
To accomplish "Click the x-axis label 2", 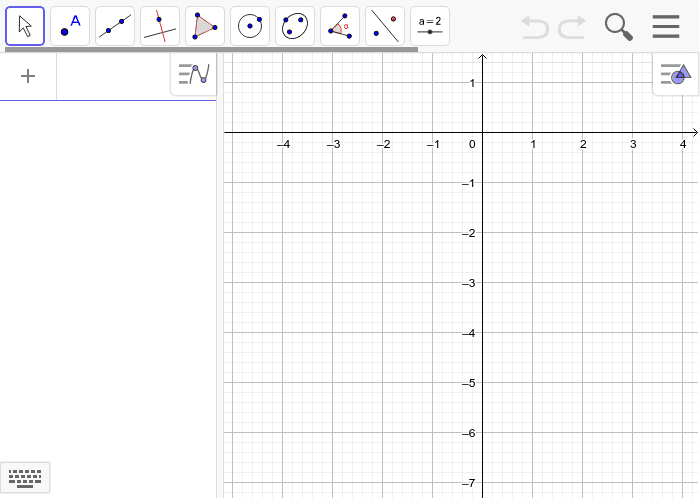I will click(x=583, y=144).
